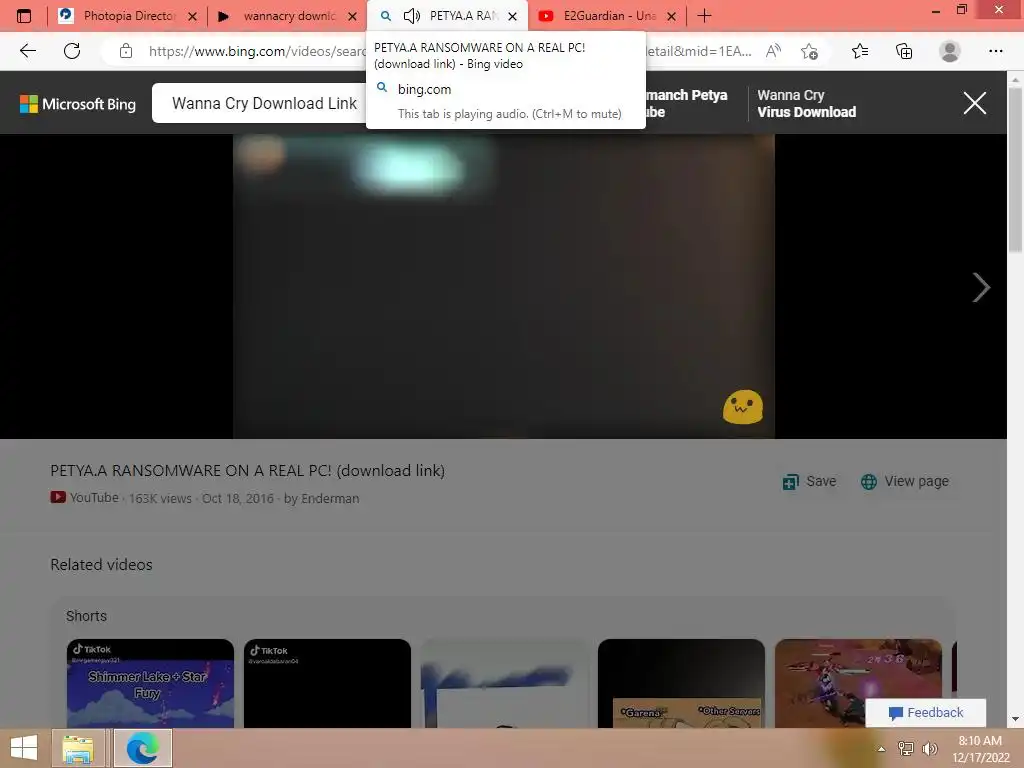Switch to the wannacry download tab

[x=287, y=16]
